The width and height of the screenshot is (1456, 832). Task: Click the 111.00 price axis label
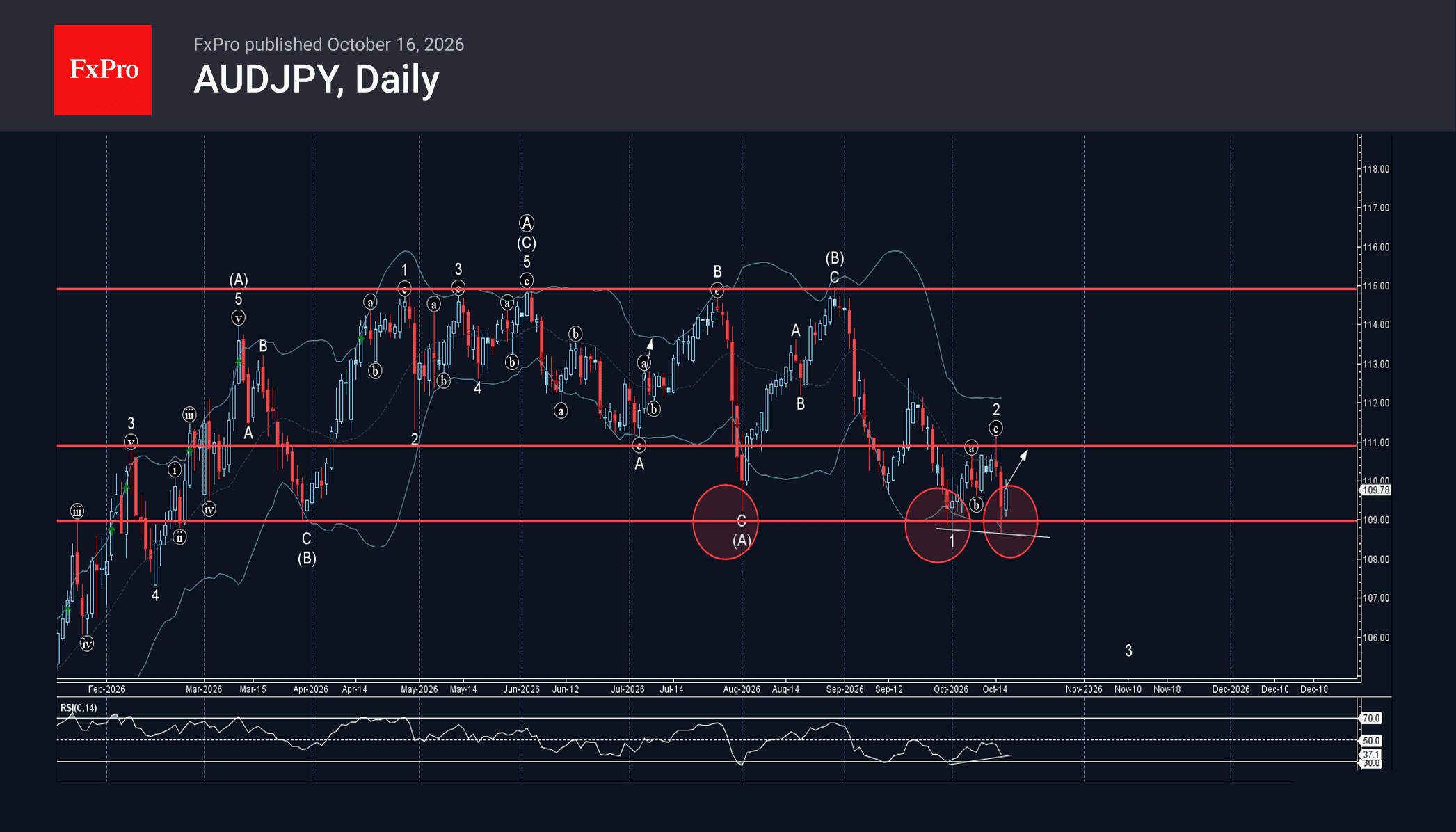tap(1375, 442)
